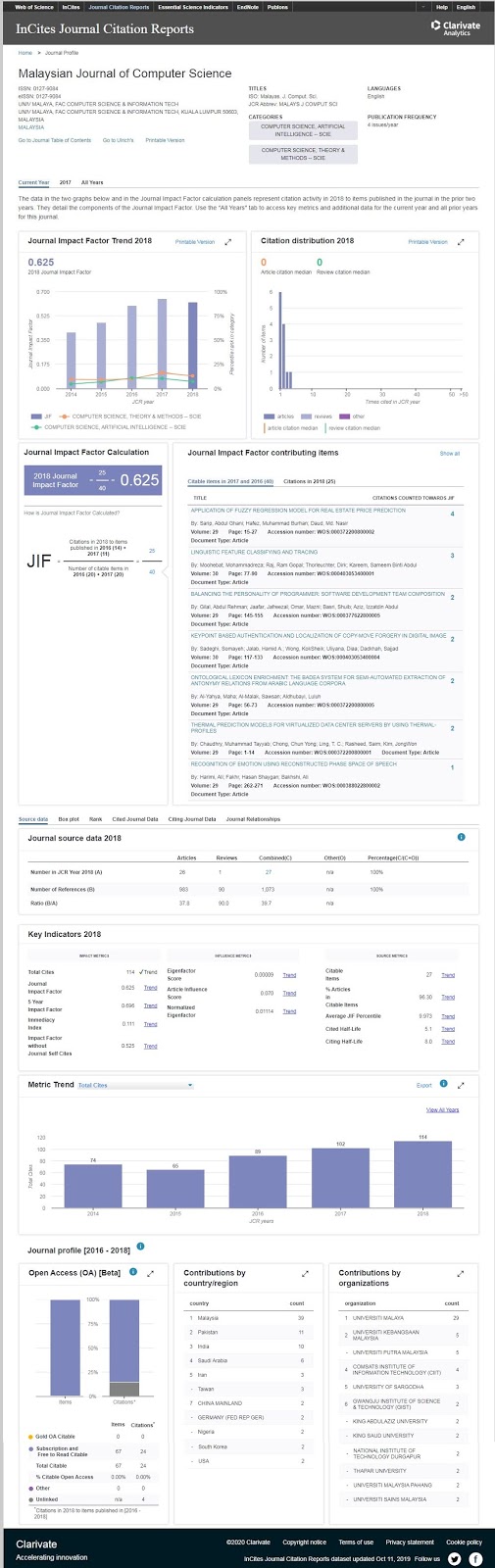Open Trend link for Eigenfactor Score
495x1568 pixels.
click(x=289, y=975)
